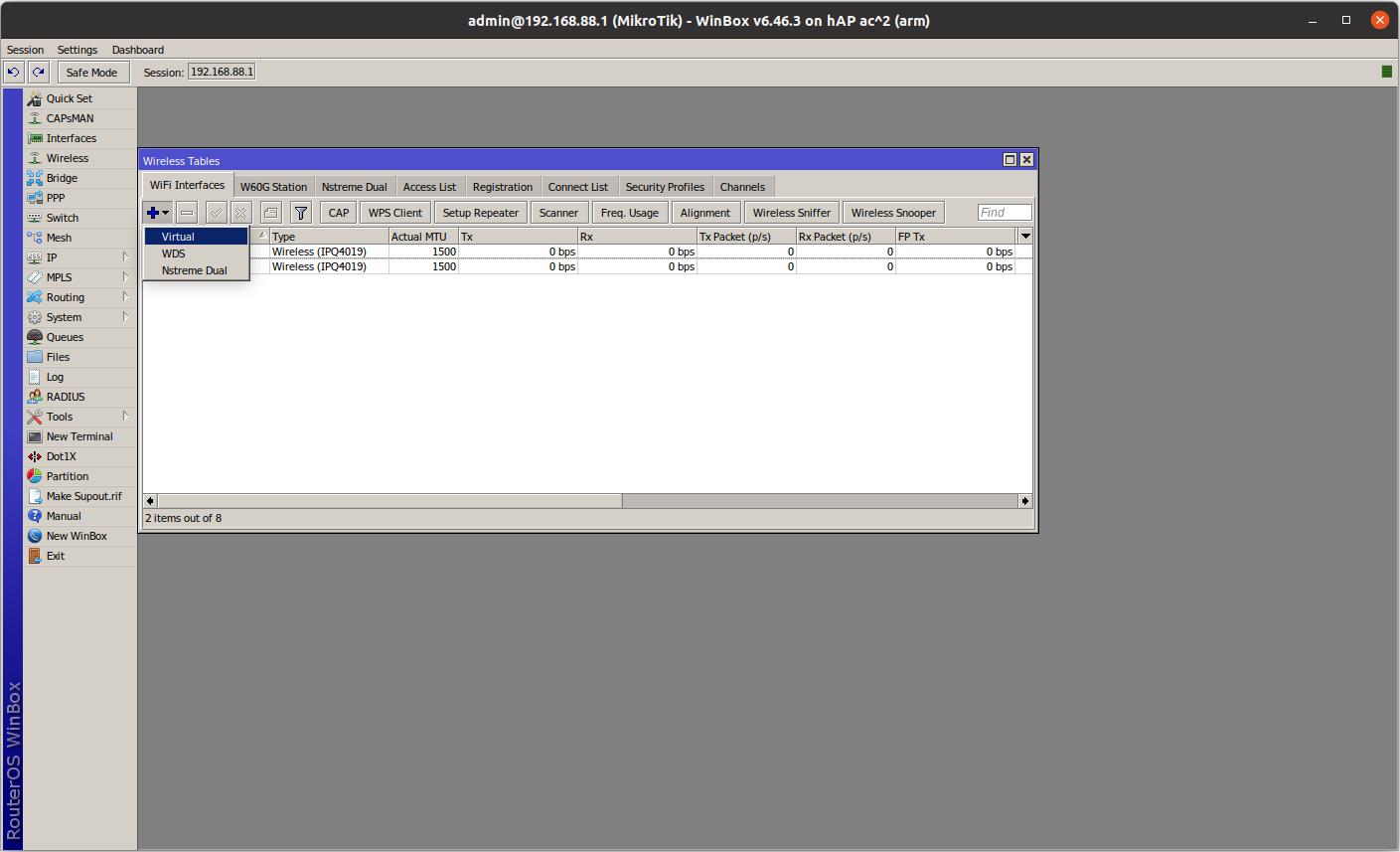Image resolution: width=1400 pixels, height=852 pixels.
Task: Expand the System submenu
Action: (125, 317)
